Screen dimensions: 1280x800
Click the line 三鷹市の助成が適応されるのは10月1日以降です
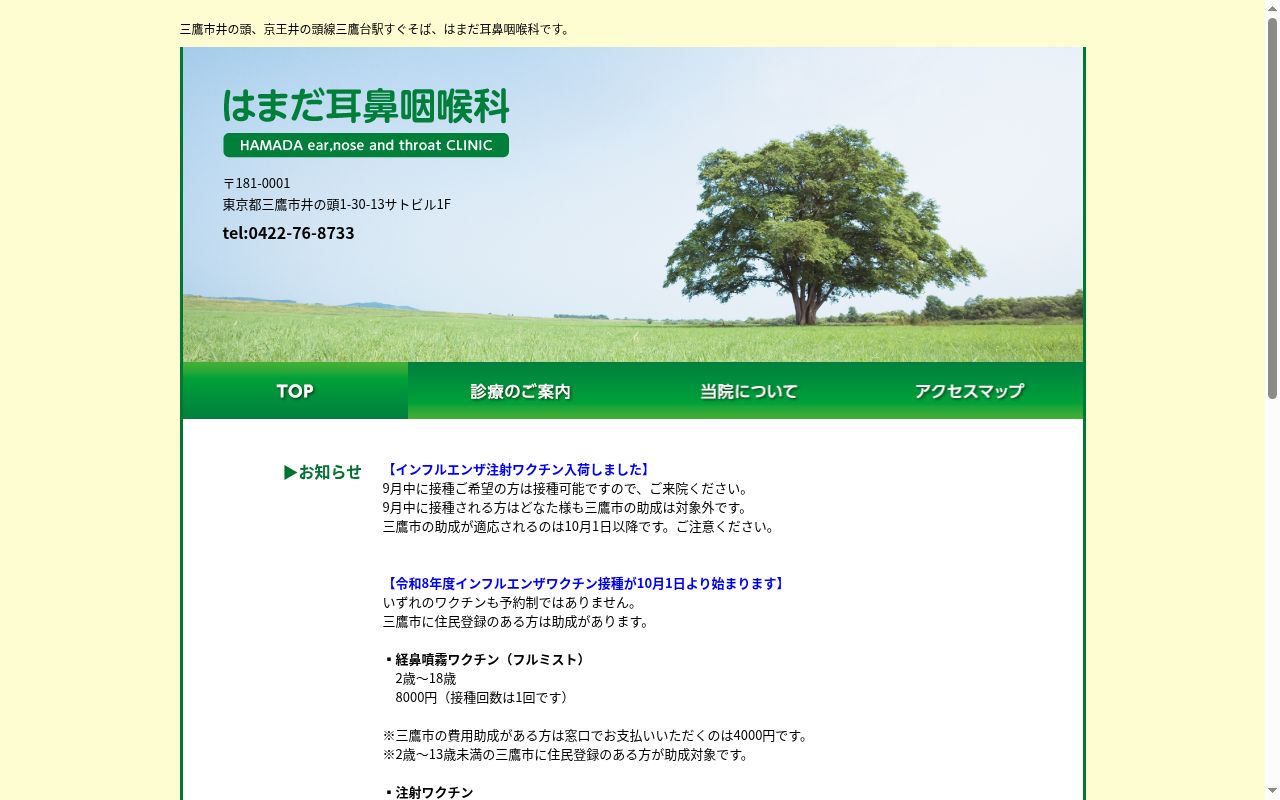[x=580, y=526]
